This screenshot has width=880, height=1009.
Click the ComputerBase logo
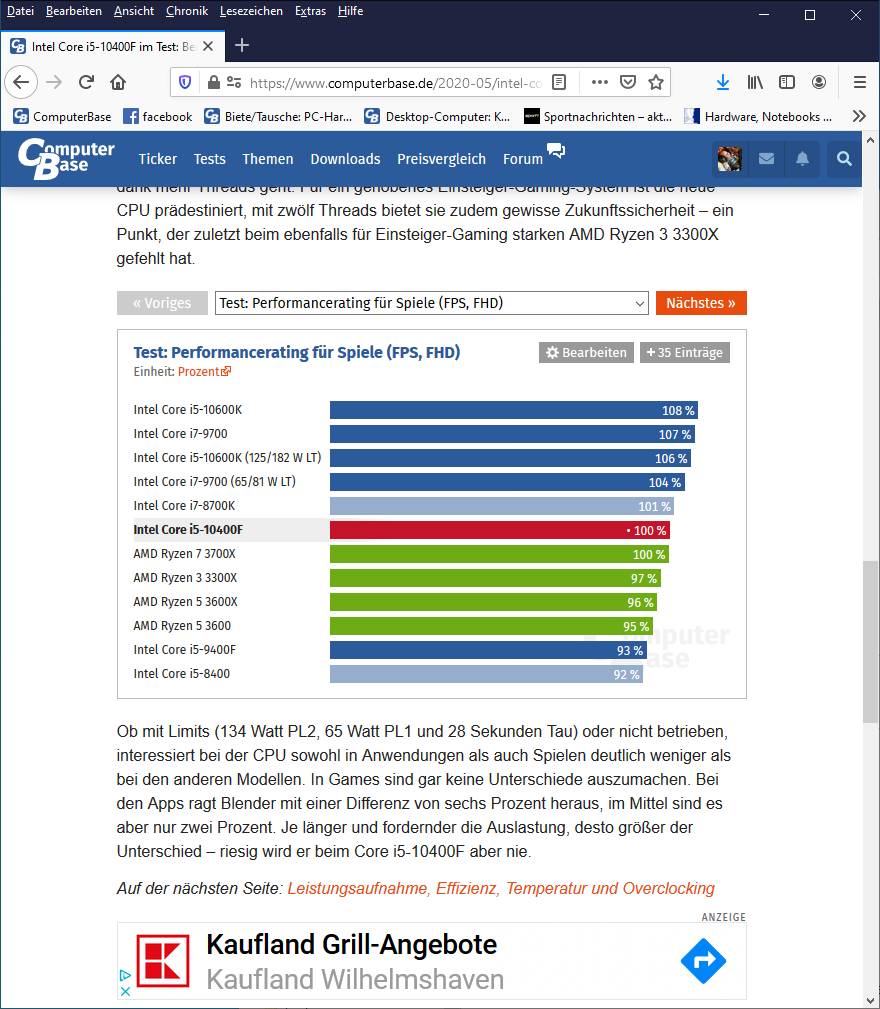pyautogui.click(x=66, y=158)
